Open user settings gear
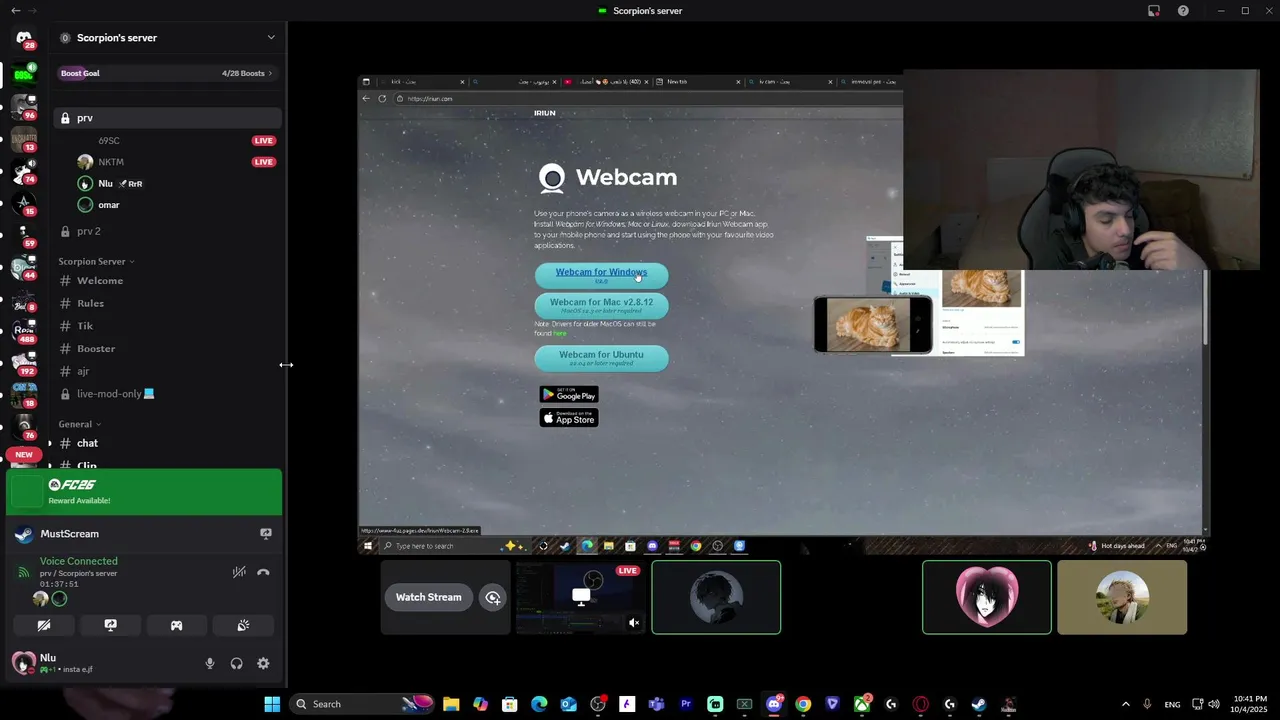The height and width of the screenshot is (720, 1280). 263,663
